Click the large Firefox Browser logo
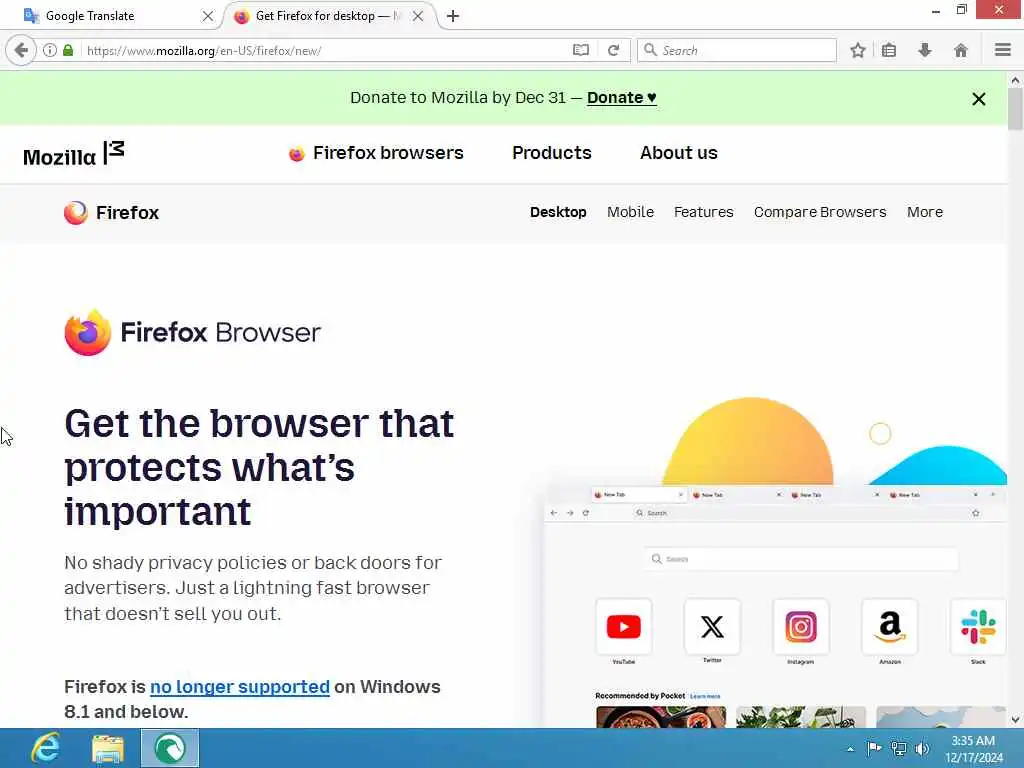Viewport: 1024px width, 768px height. [x=193, y=332]
